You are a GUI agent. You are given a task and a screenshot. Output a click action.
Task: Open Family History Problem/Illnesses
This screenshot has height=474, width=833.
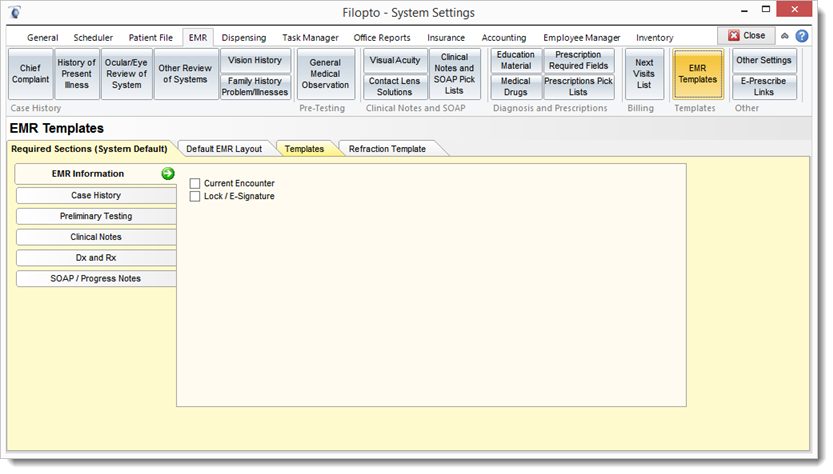[x=255, y=87]
